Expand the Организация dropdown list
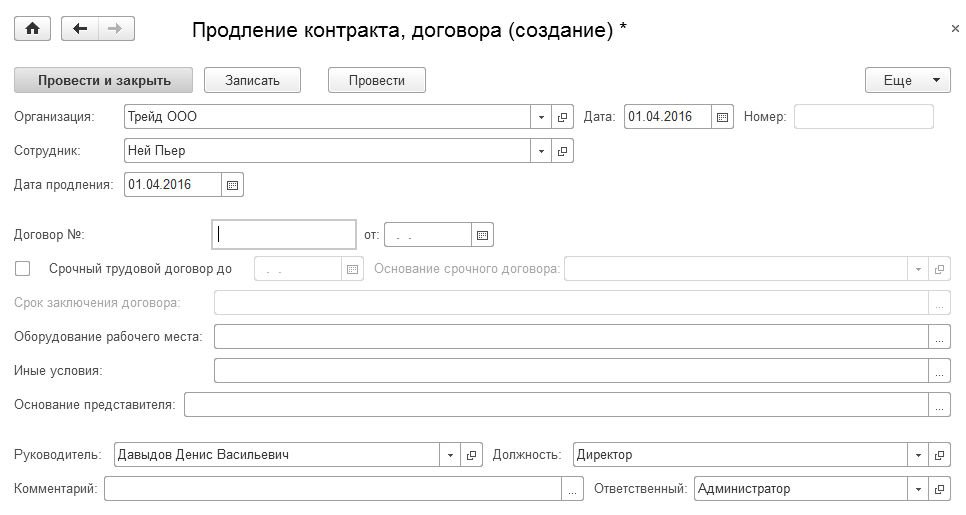966x515 pixels. (x=541, y=117)
